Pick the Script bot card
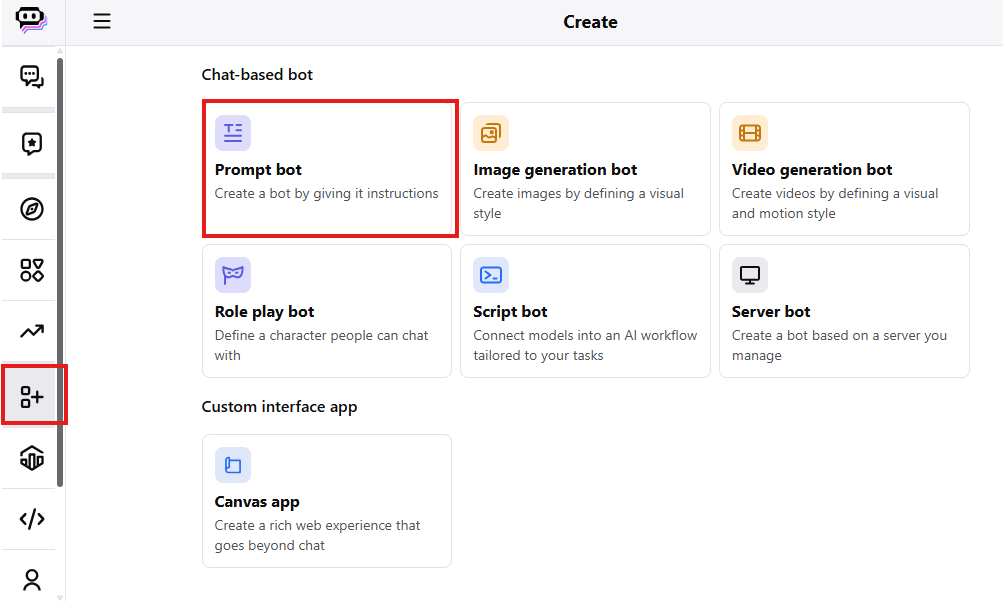Viewport: 1003px width, 601px height. coord(585,311)
